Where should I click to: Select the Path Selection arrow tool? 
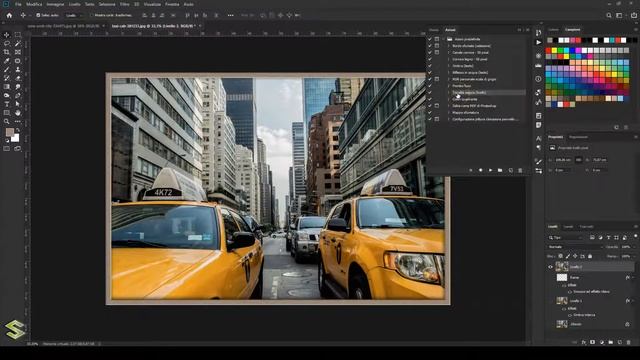point(18,104)
